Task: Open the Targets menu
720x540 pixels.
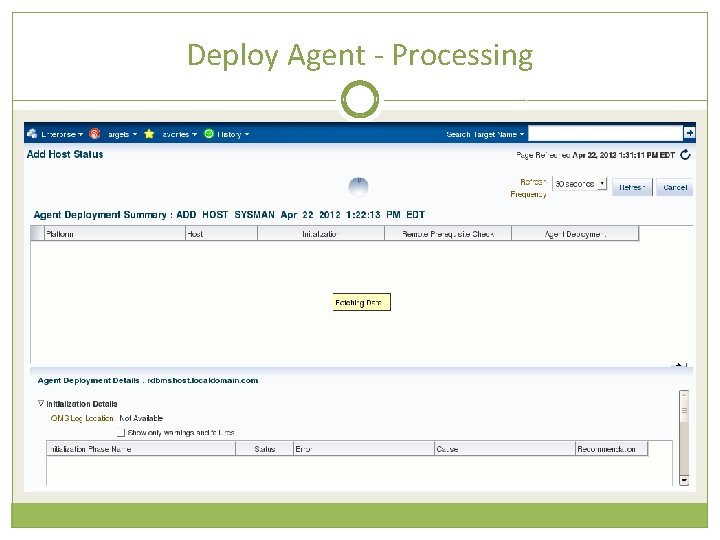Action: [122, 134]
